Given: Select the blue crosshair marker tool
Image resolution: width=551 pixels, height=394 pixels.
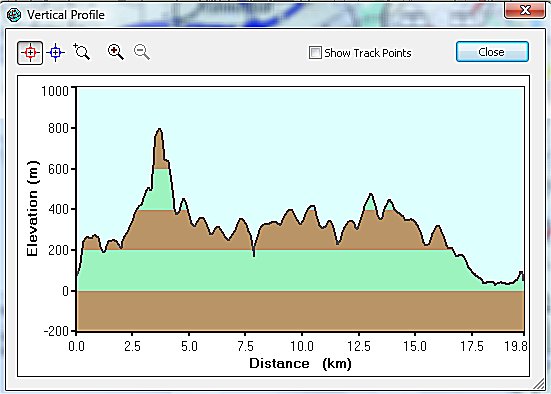Looking at the screenshot, I should click(56, 53).
